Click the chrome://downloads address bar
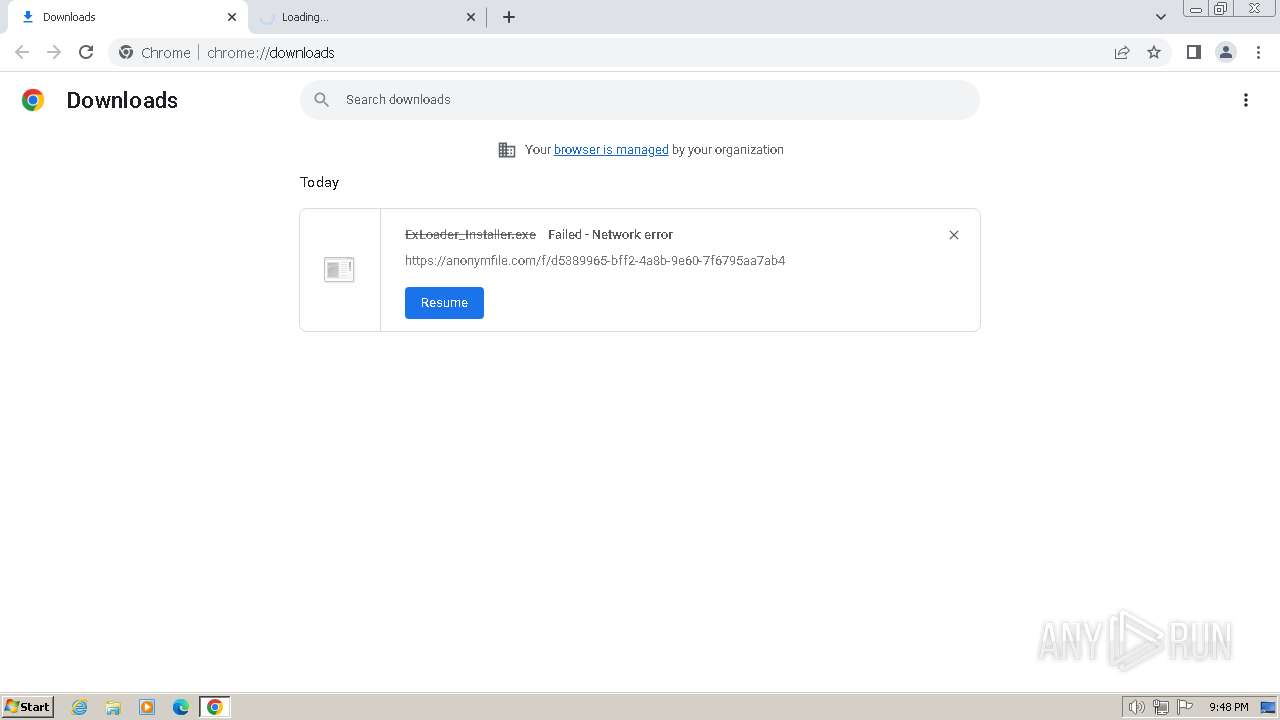The height and width of the screenshot is (720, 1280). pos(640,53)
